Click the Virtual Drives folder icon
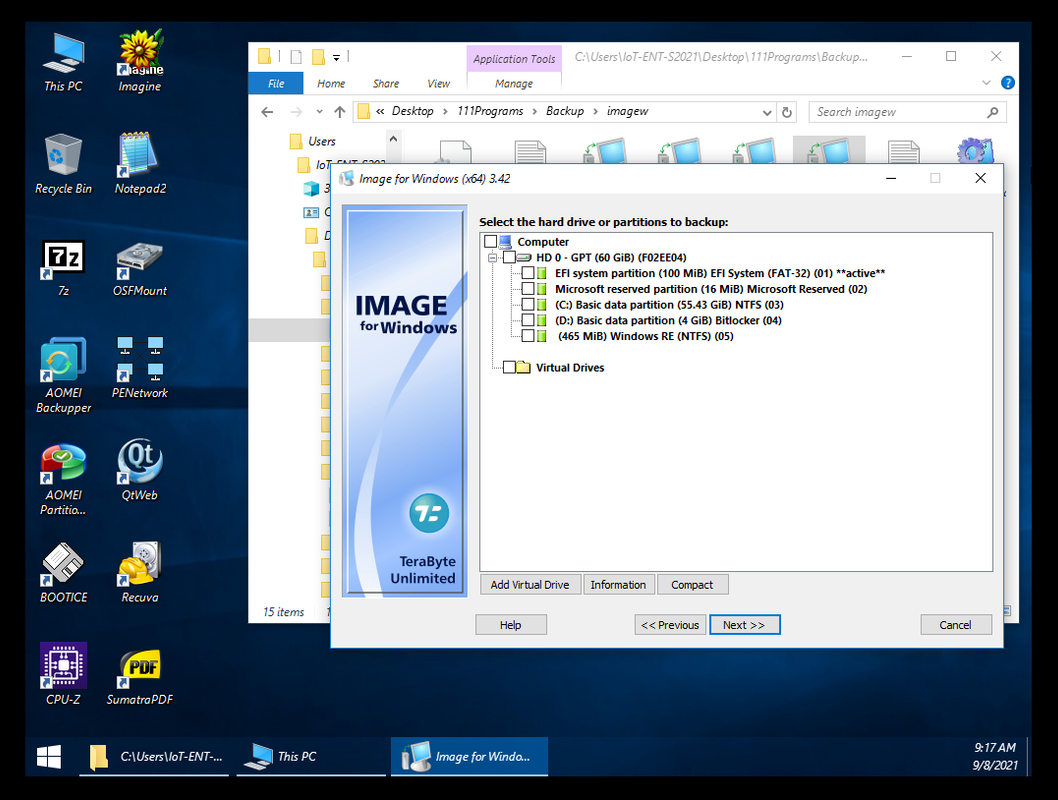 [x=524, y=367]
